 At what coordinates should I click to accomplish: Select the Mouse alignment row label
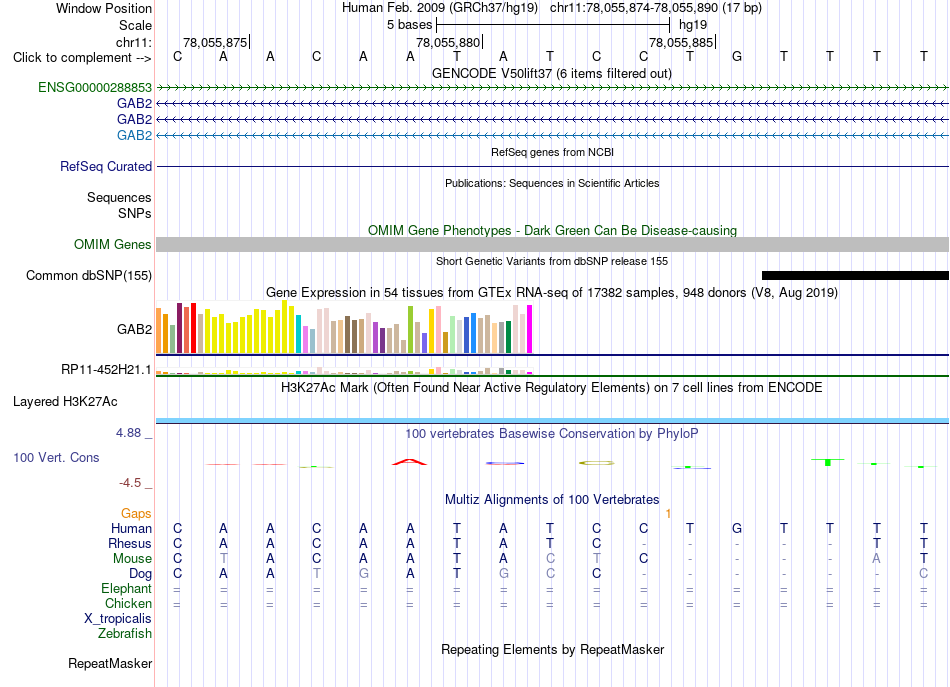pyautogui.click(x=132, y=558)
